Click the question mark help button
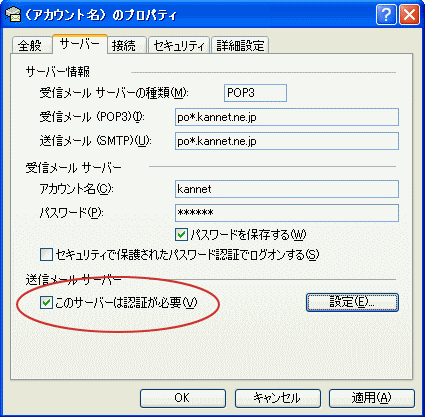This screenshot has height=417, width=425. [x=386, y=15]
